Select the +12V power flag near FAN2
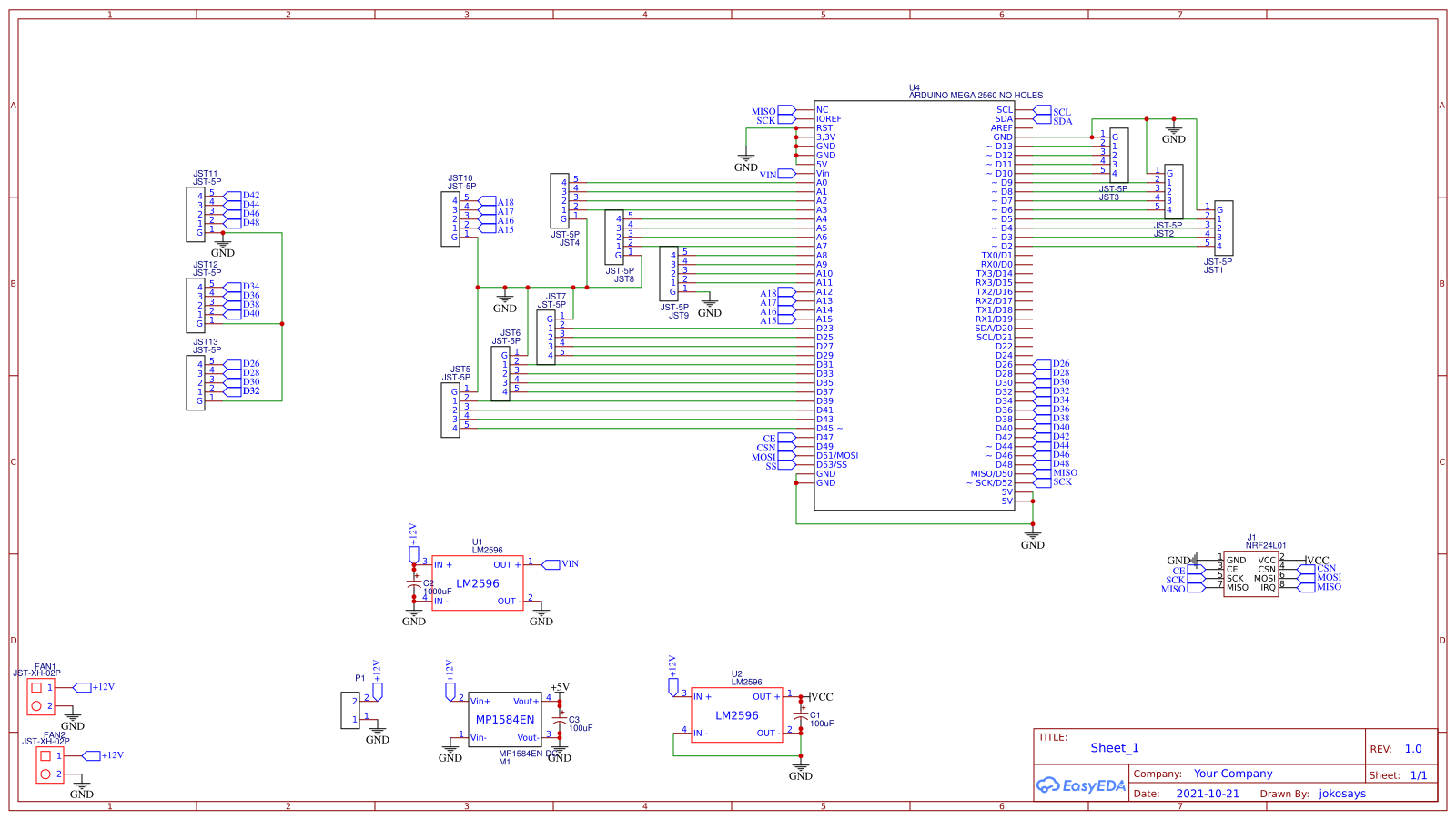Viewport: 1456px width, 820px height. pyautogui.click(x=93, y=754)
